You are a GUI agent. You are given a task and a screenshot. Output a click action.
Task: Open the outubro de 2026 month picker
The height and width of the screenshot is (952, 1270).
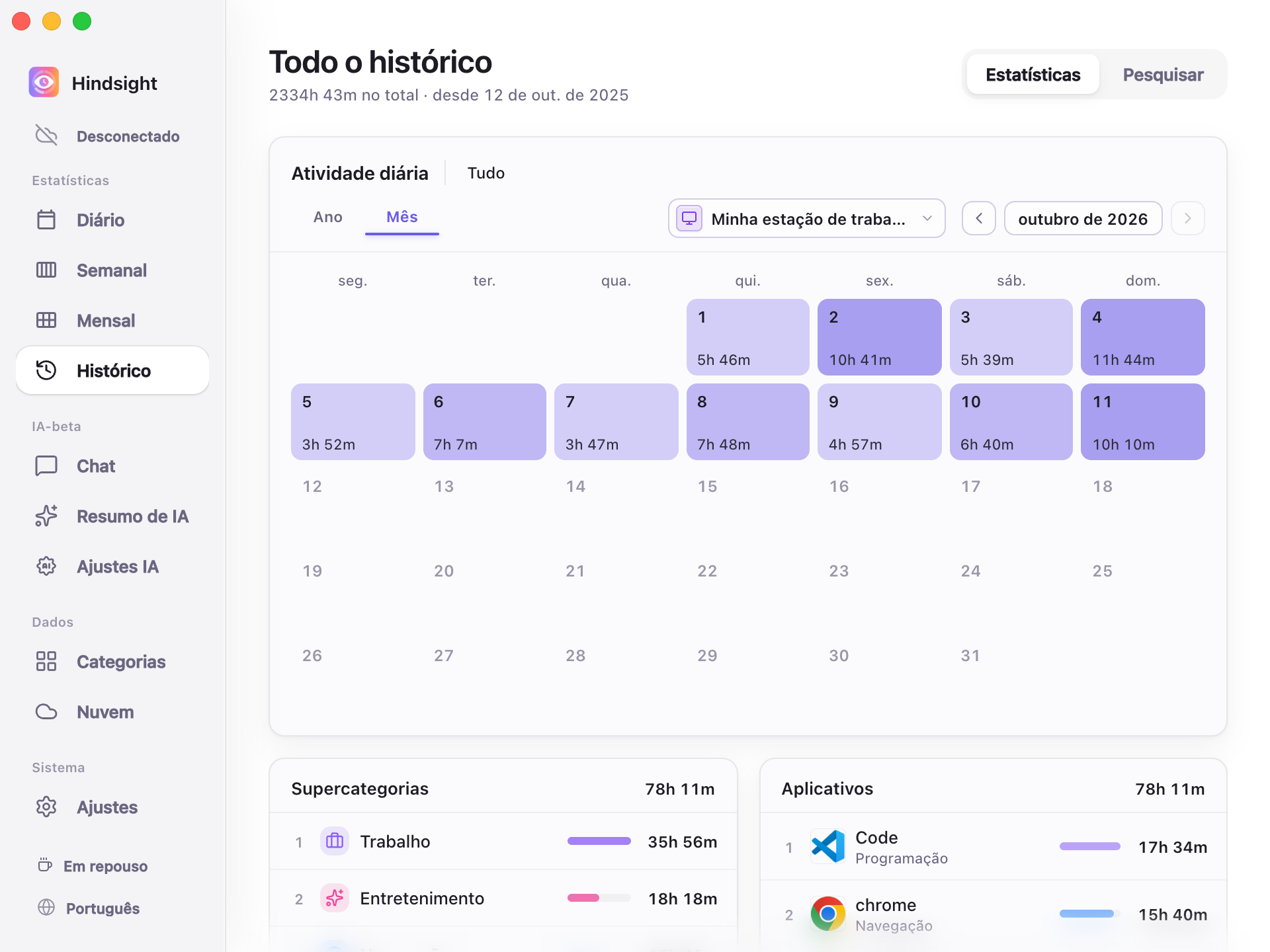pyautogui.click(x=1083, y=218)
